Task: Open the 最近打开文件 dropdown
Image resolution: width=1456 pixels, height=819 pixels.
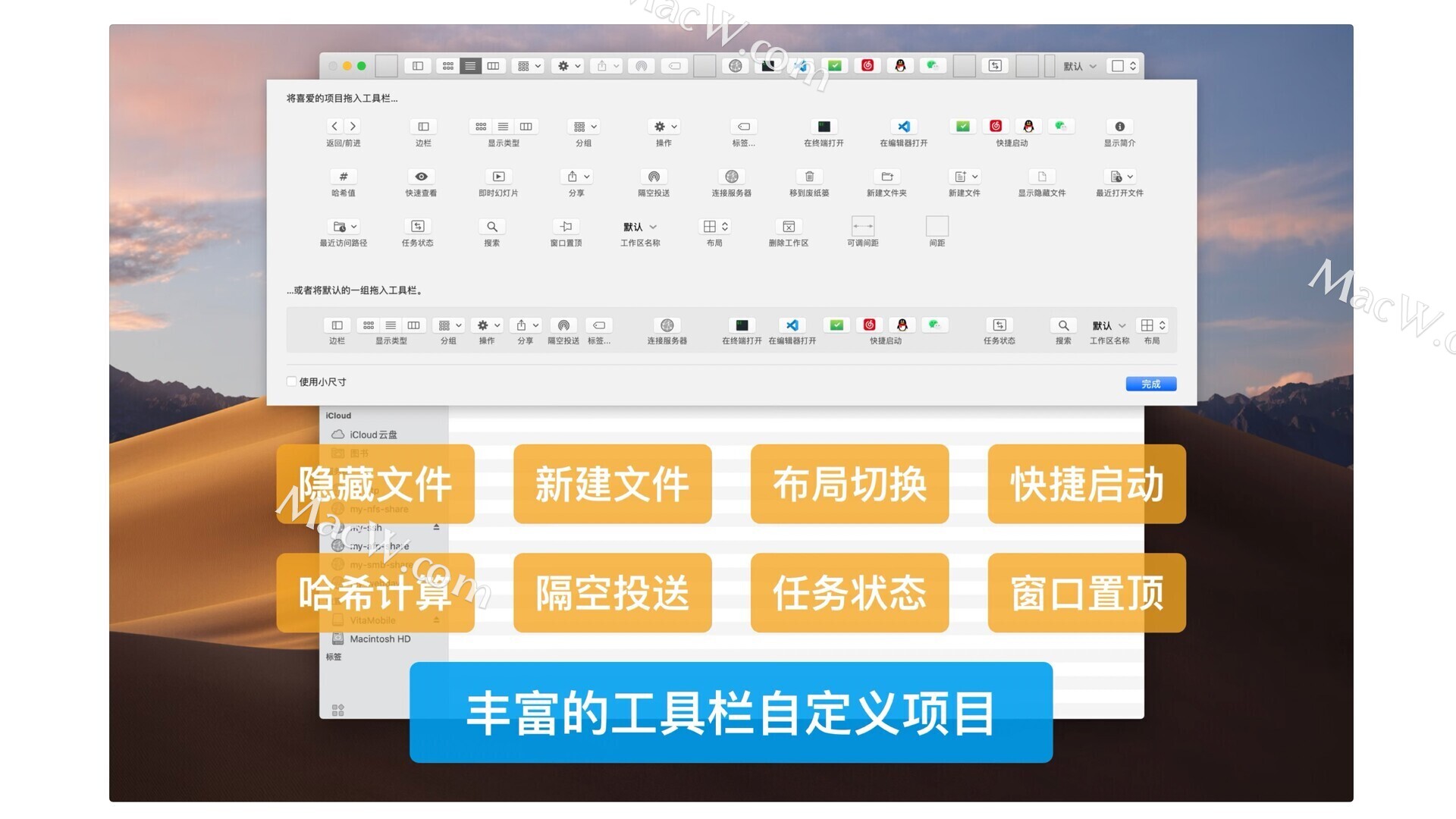Action: 1120,176
